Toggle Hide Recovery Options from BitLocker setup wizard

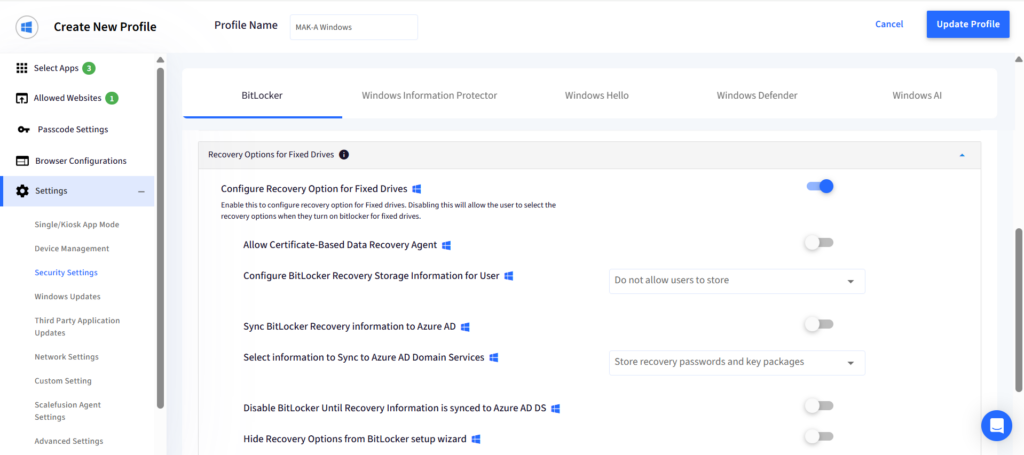819,436
